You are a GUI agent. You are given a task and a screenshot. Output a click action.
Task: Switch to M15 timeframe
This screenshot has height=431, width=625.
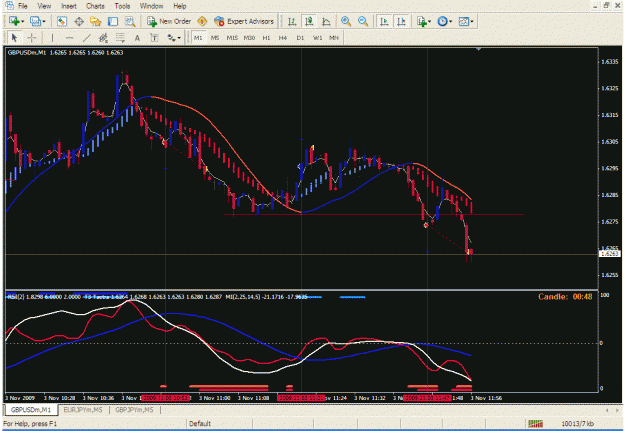232,38
